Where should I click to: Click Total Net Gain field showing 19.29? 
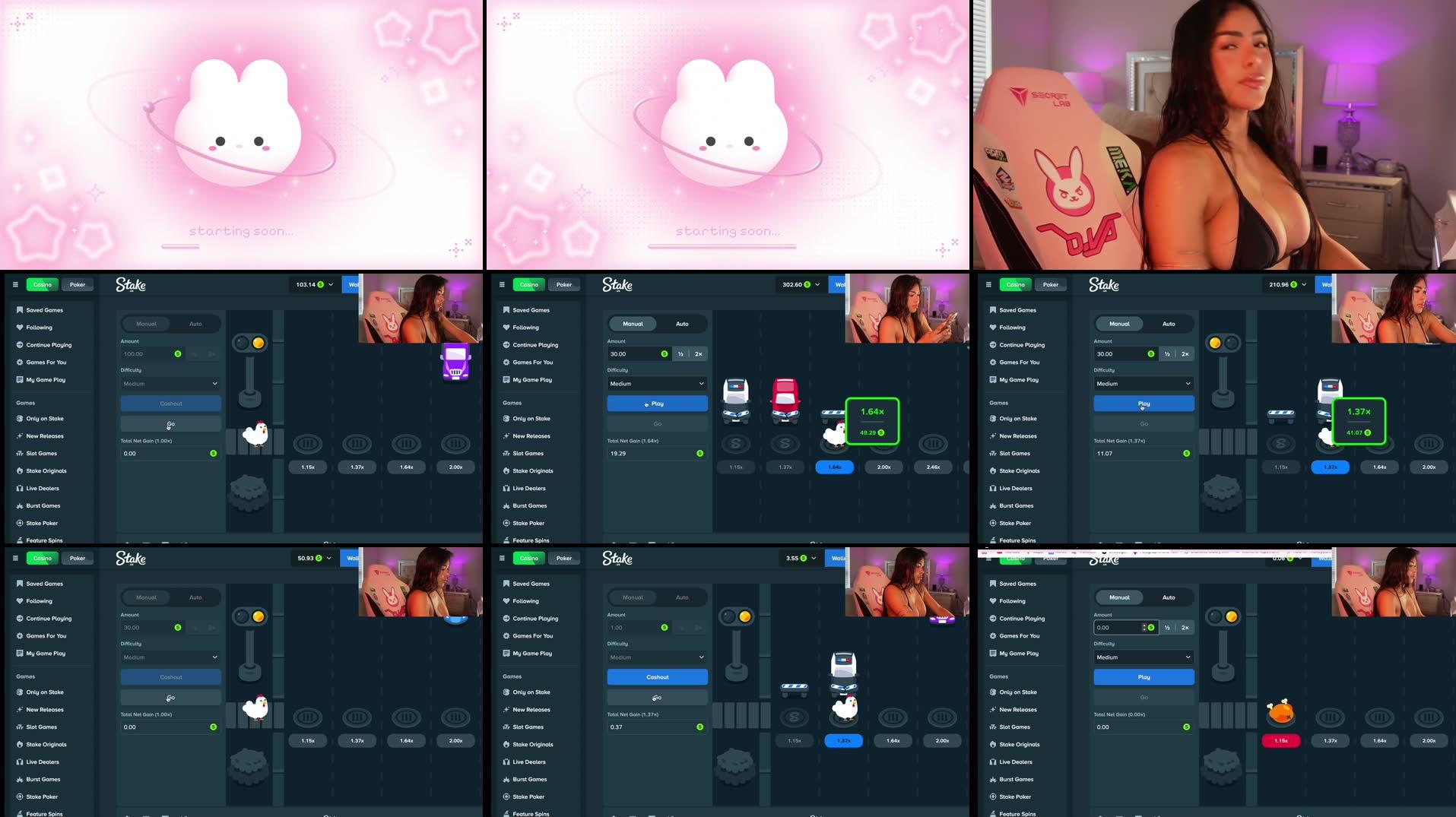(x=657, y=454)
